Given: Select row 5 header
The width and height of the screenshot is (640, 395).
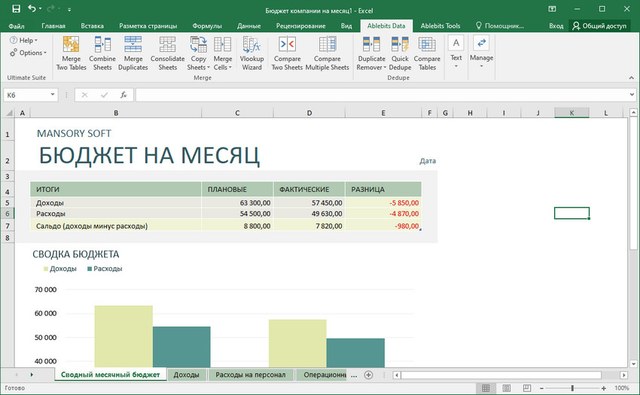Looking at the screenshot, I should pos(7,203).
